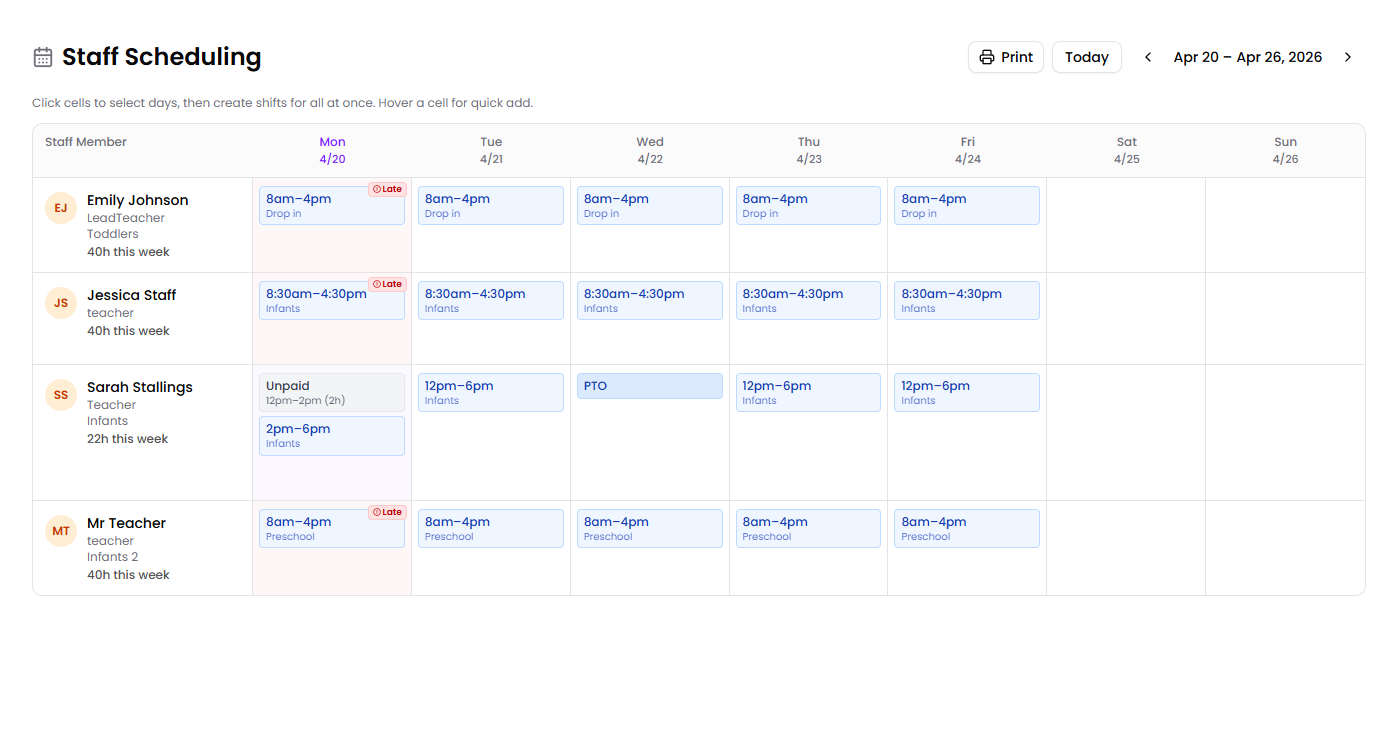Jump to Today's week
Image resolution: width=1400 pixels, height=731 pixels.
pyautogui.click(x=1087, y=57)
